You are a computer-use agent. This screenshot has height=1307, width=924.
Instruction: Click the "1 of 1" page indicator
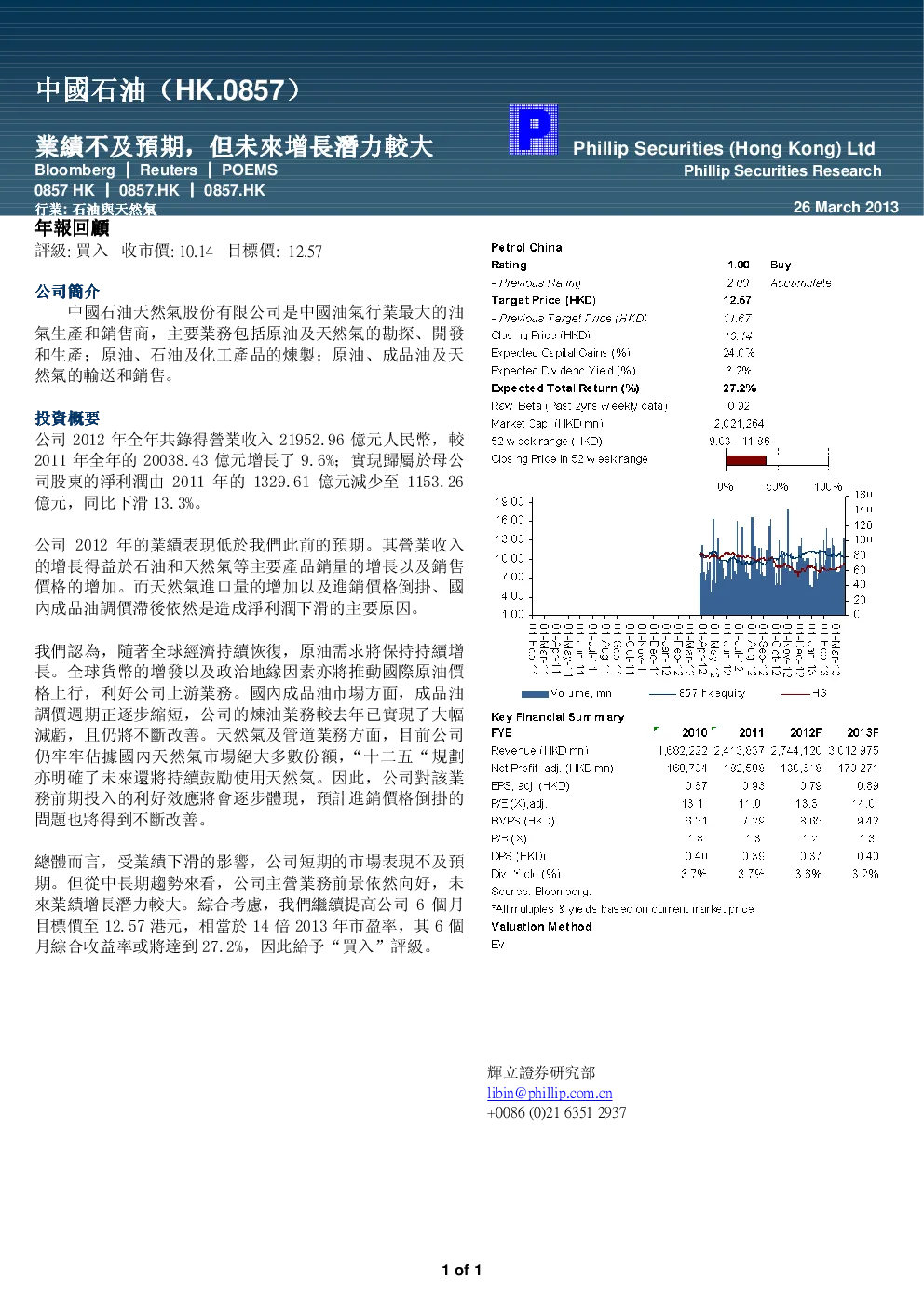462,1270
